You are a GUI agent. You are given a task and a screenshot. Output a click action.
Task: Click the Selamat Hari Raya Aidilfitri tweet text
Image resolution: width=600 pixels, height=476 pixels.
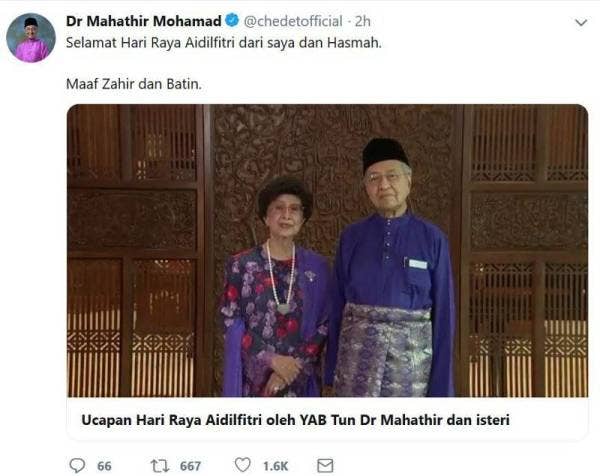pos(224,42)
